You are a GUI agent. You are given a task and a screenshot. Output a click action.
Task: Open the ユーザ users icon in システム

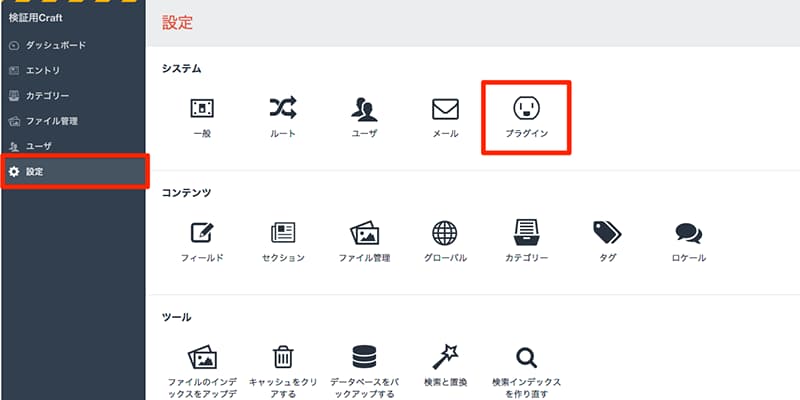coord(364,109)
